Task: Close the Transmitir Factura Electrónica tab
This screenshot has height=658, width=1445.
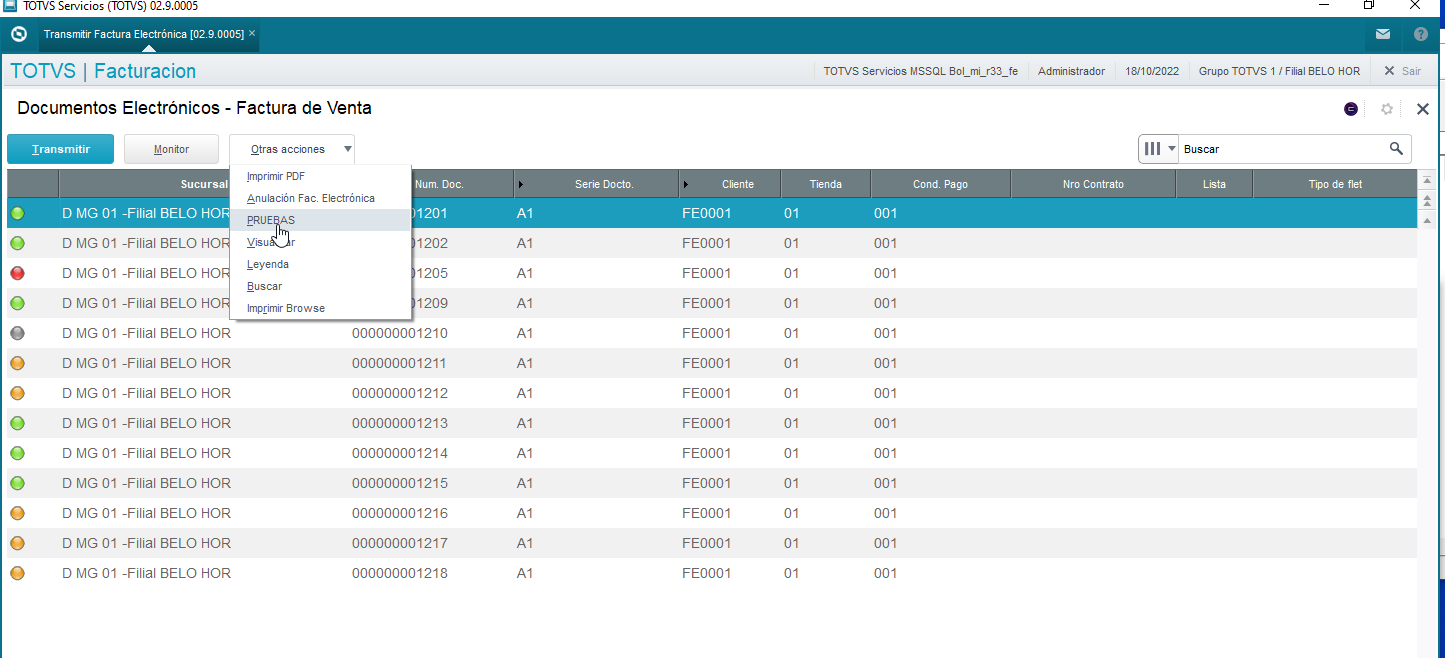Action: [x=253, y=33]
